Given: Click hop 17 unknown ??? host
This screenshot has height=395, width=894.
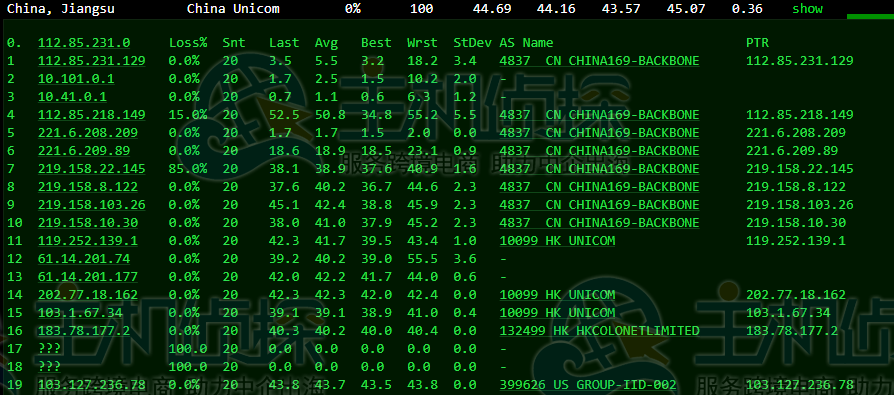Looking at the screenshot, I should click(49, 349).
